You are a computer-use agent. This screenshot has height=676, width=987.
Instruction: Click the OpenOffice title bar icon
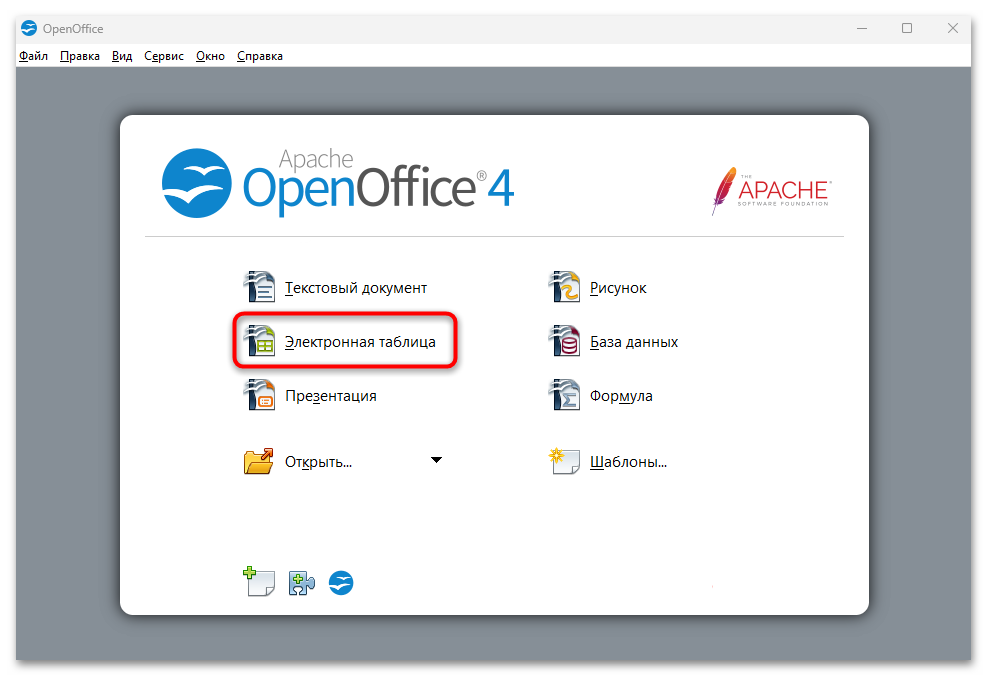[x=29, y=28]
